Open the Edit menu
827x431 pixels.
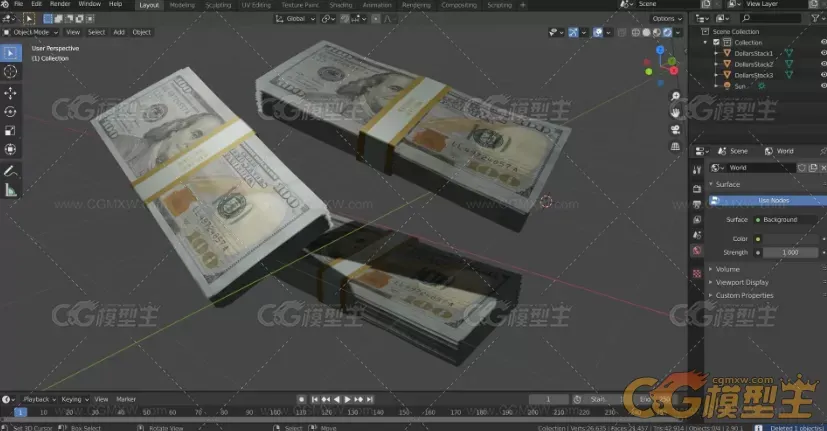36,4
